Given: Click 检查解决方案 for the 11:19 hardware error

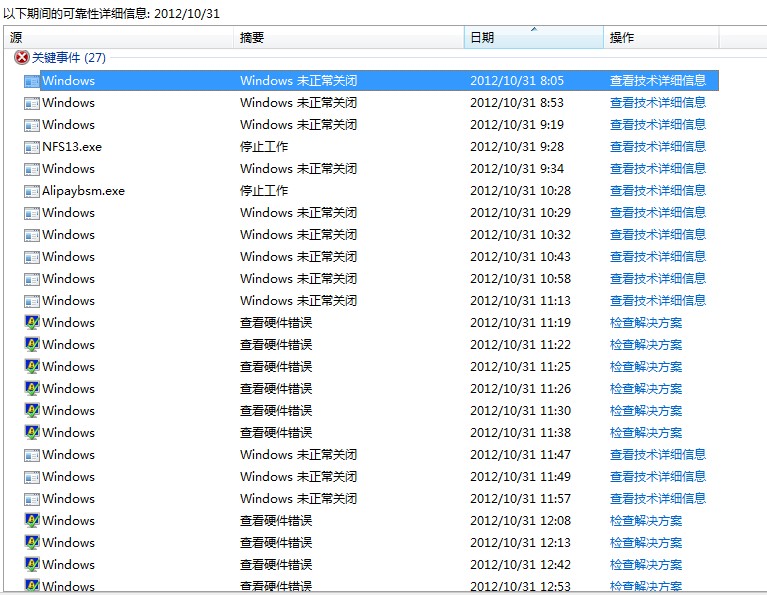Looking at the screenshot, I should (646, 323).
